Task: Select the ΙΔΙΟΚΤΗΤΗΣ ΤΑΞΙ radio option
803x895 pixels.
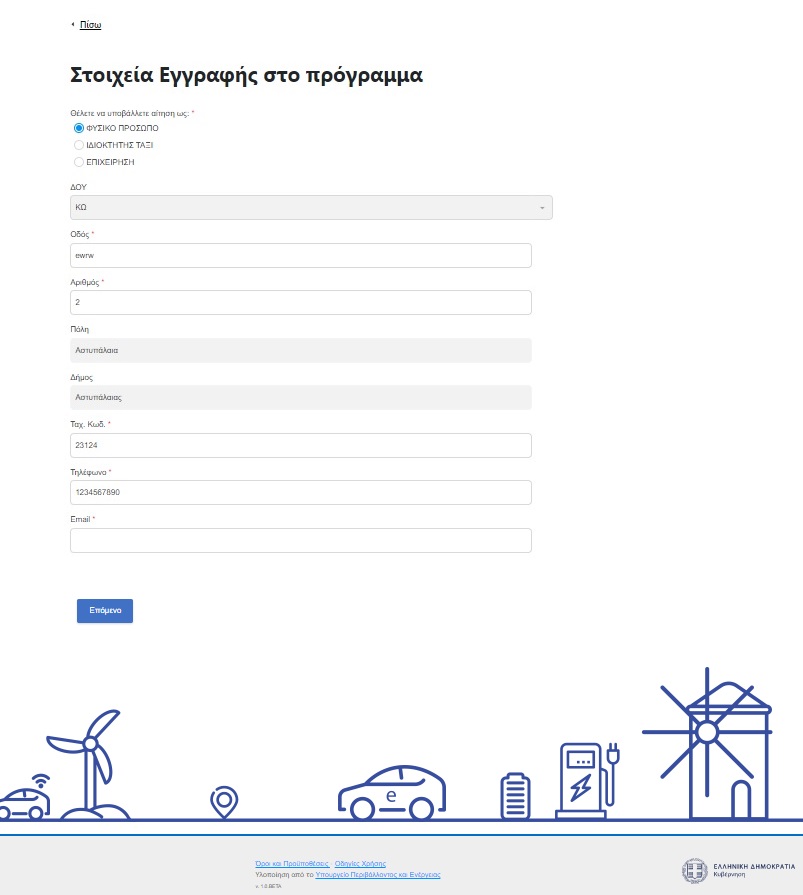Action: (79, 145)
